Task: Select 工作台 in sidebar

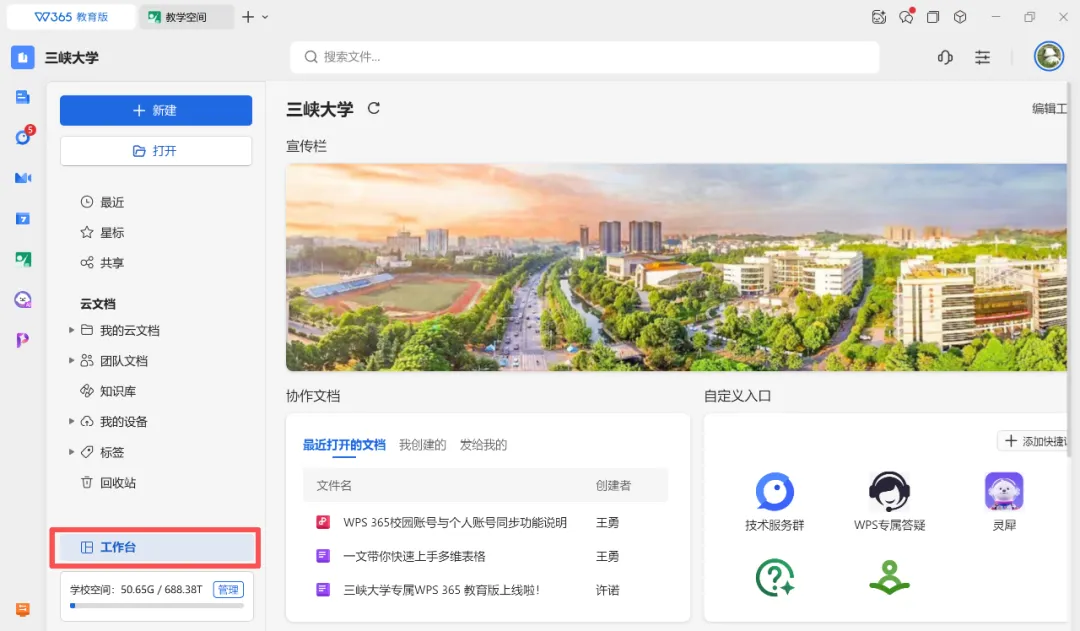Action: tap(155, 548)
